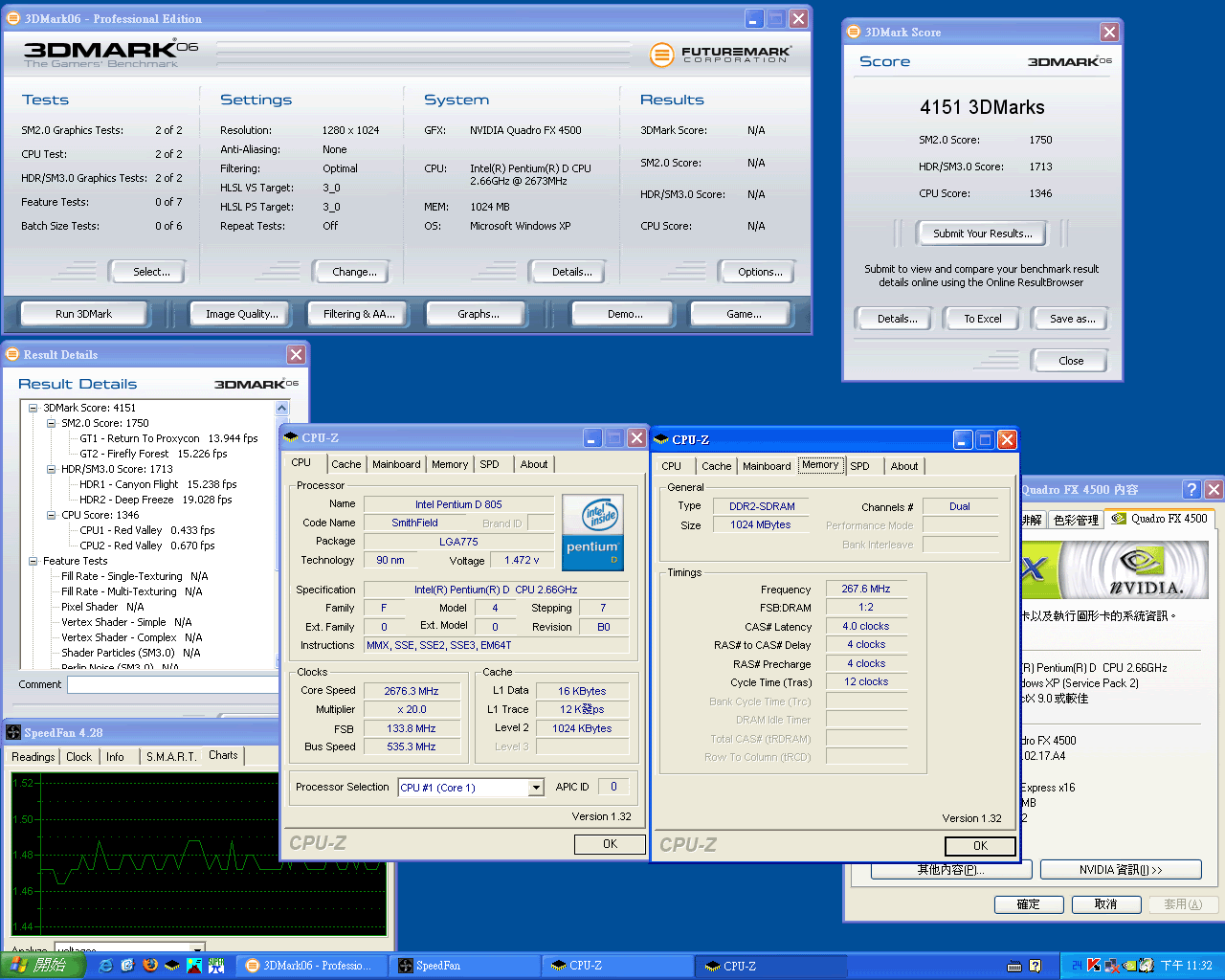Switch to SpeedFan Readings tab

click(33, 757)
